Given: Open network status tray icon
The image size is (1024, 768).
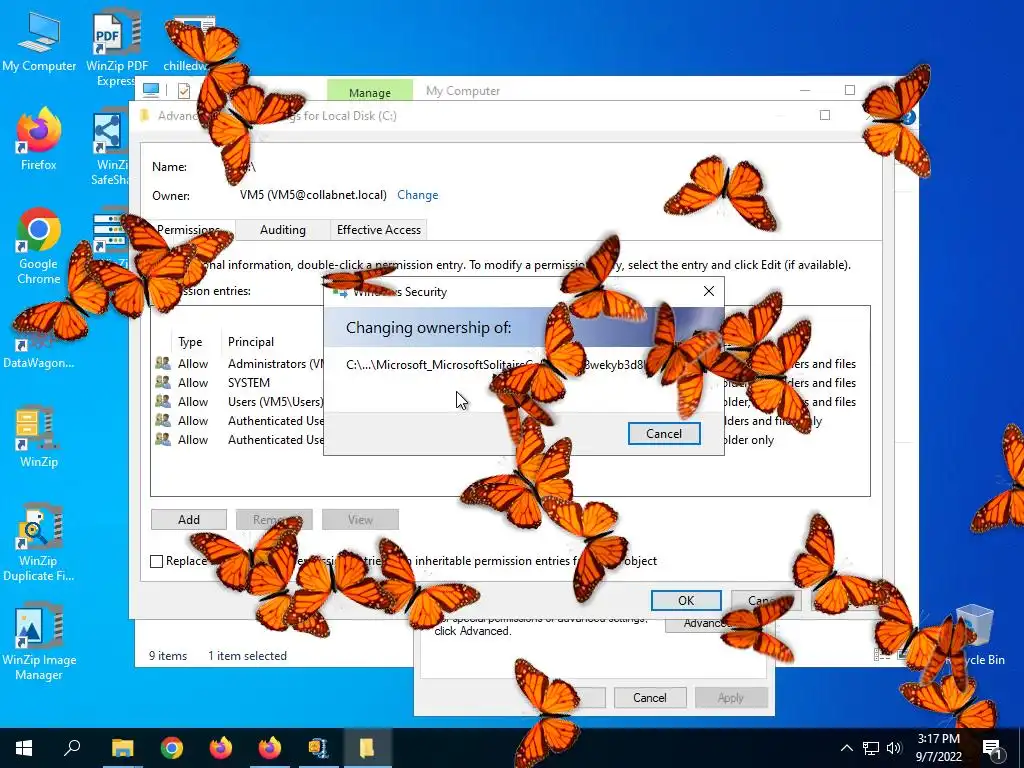Looking at the screenshot, I should point(871,748).
